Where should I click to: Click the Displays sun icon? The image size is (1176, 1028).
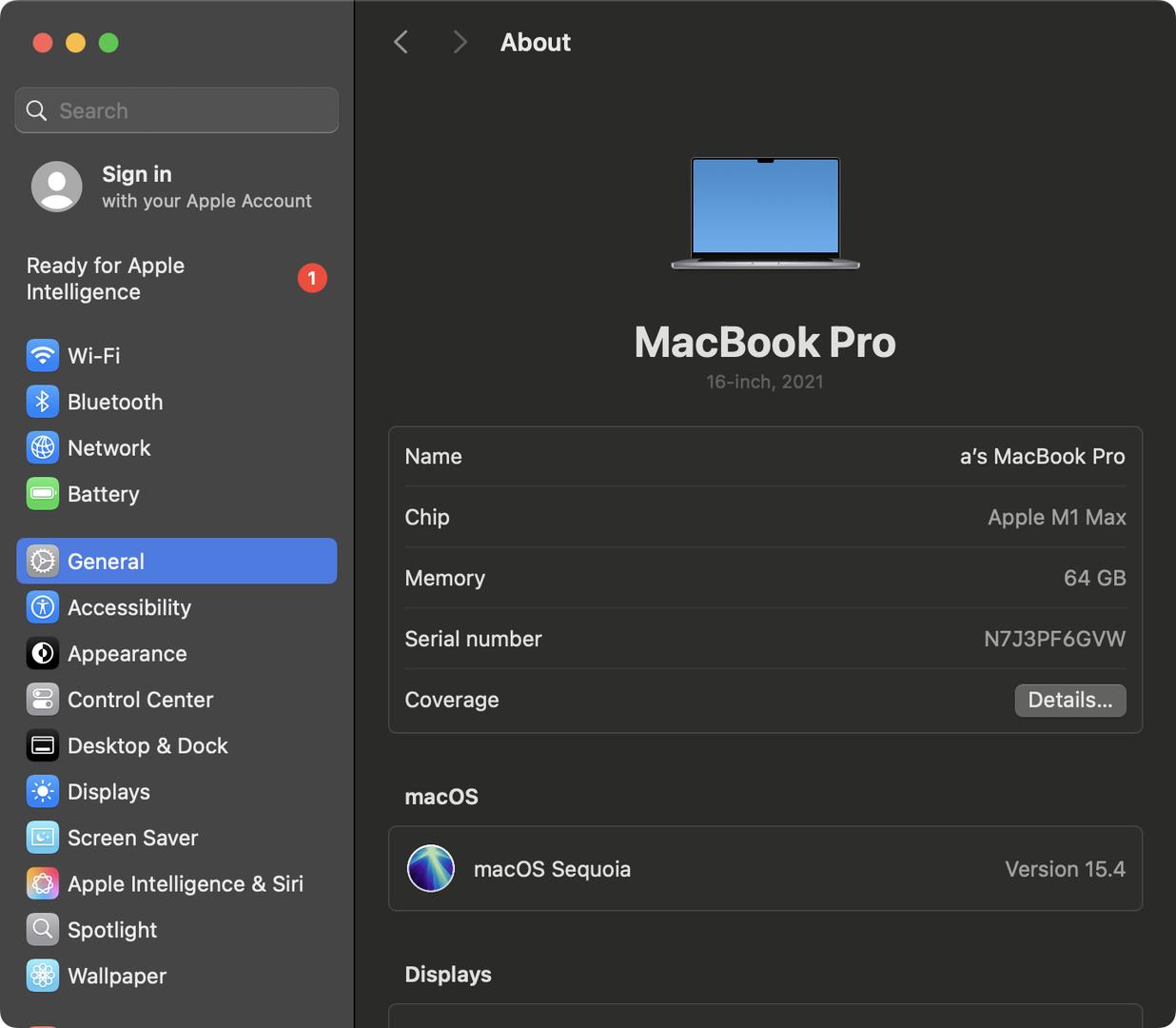coord(42,792)
